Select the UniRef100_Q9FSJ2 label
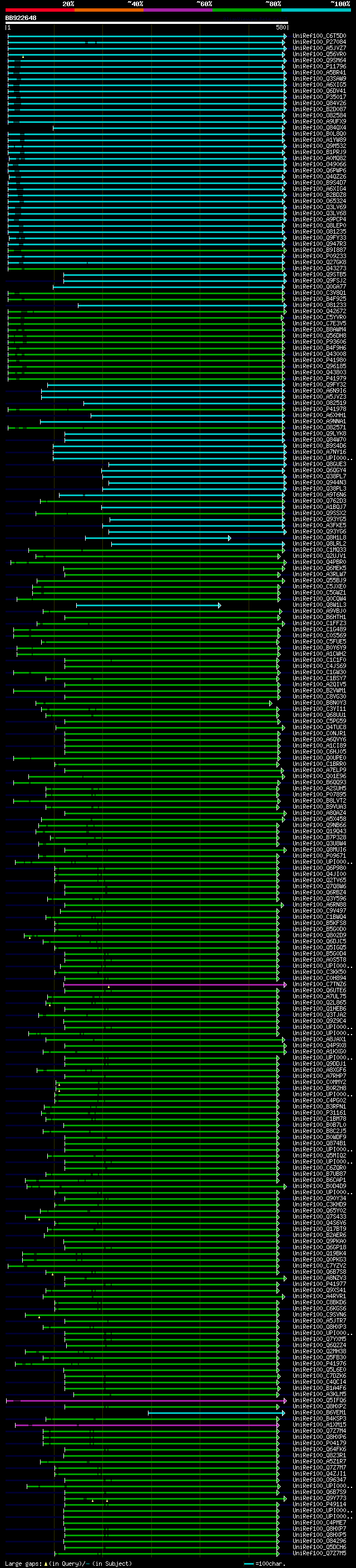The image size is (356, 1568). click(x=319, y=280)
